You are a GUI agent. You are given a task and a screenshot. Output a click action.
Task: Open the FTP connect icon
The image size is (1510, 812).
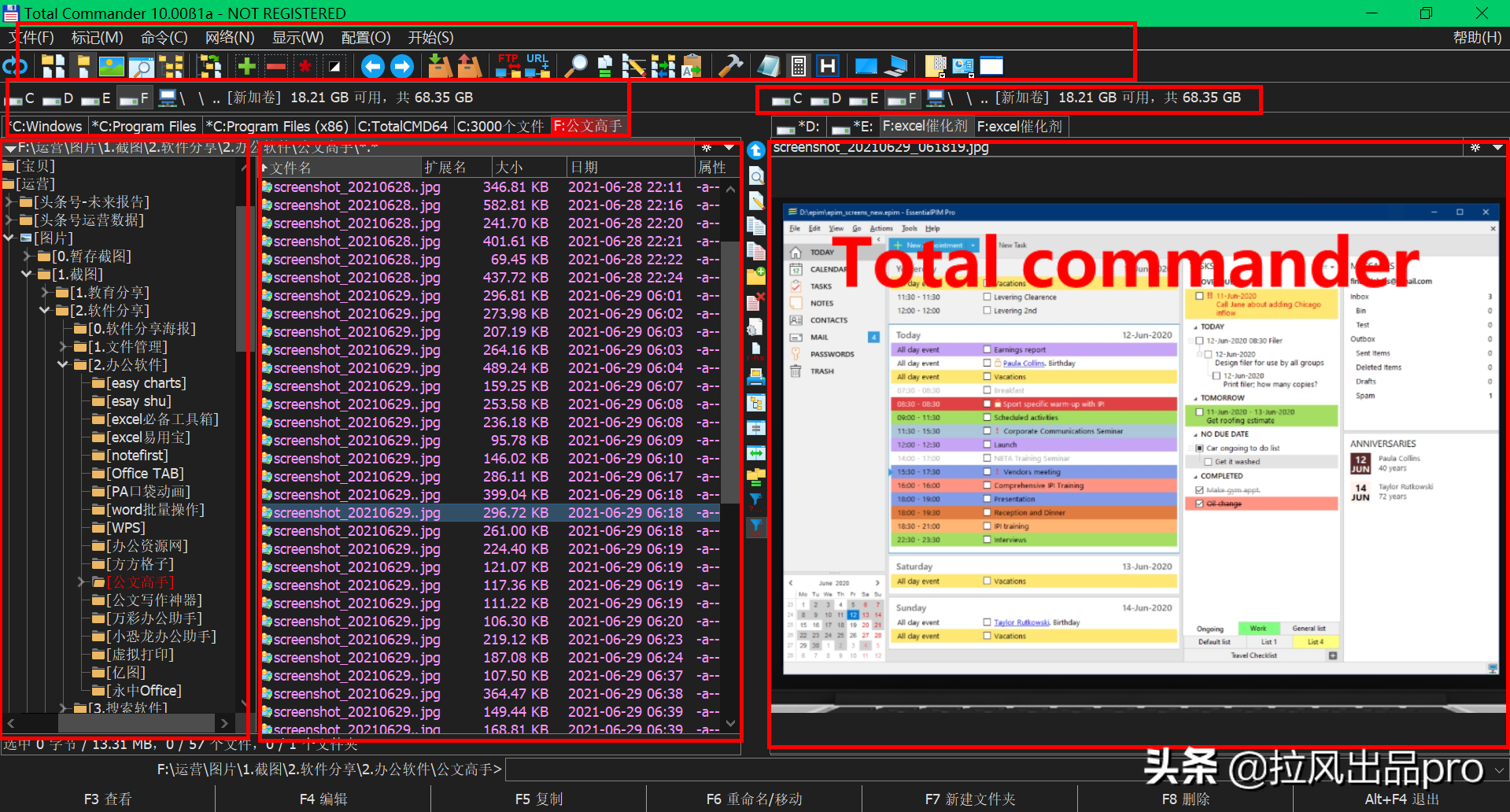click(x=508, y=66)
